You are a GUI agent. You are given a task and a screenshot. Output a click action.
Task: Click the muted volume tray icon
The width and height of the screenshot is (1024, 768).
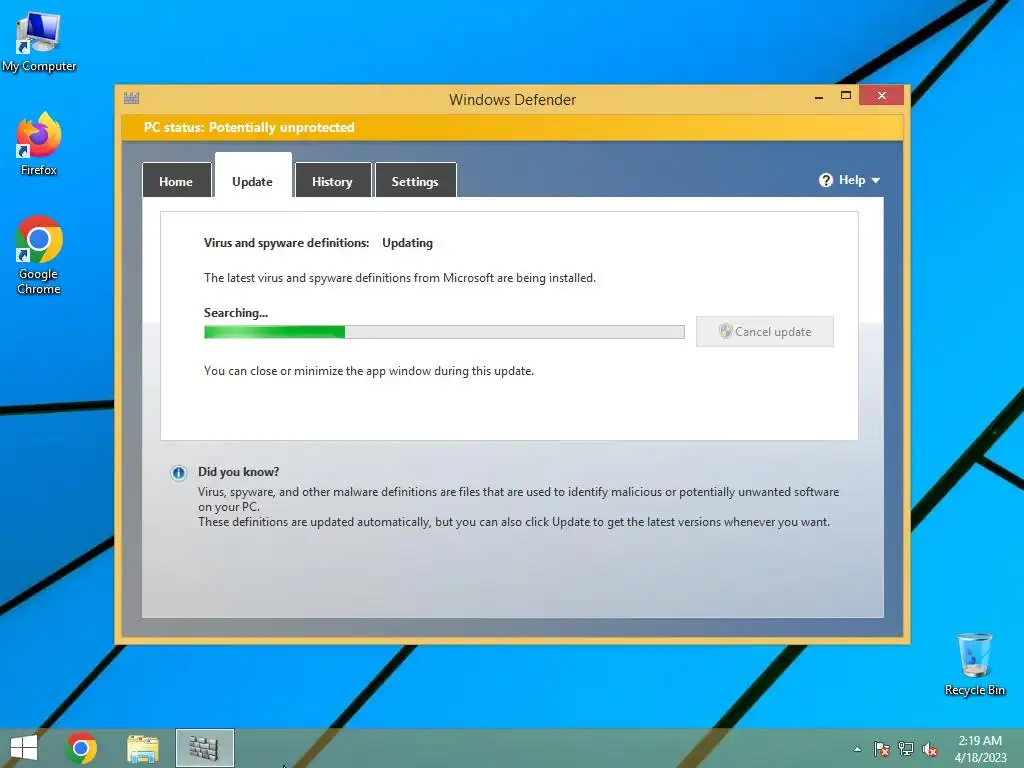click(x=930, y=749)
